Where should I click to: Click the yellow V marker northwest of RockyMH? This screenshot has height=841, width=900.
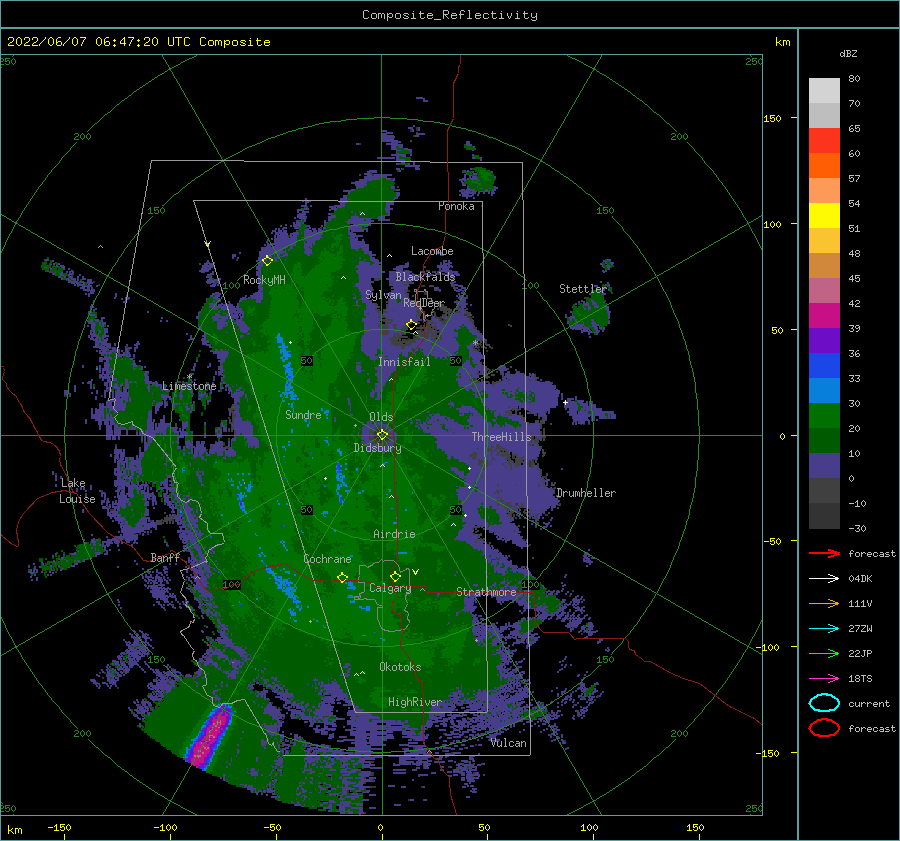207,244
